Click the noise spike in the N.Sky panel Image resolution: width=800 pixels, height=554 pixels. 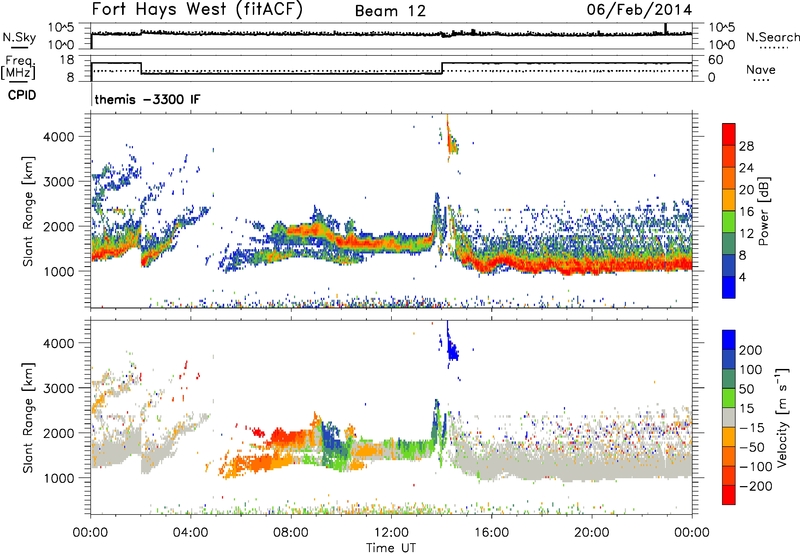point(665,29)
